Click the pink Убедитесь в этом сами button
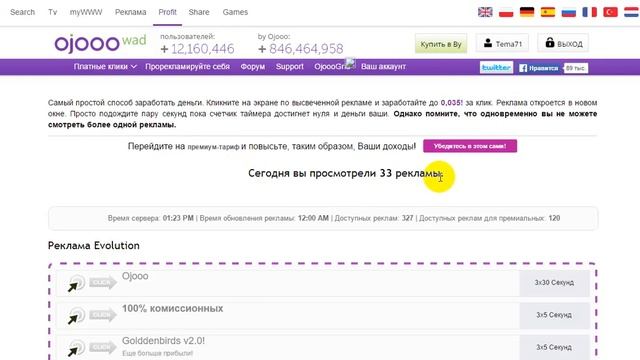Viewport: 640px width, 360px height. click(470, 146)
